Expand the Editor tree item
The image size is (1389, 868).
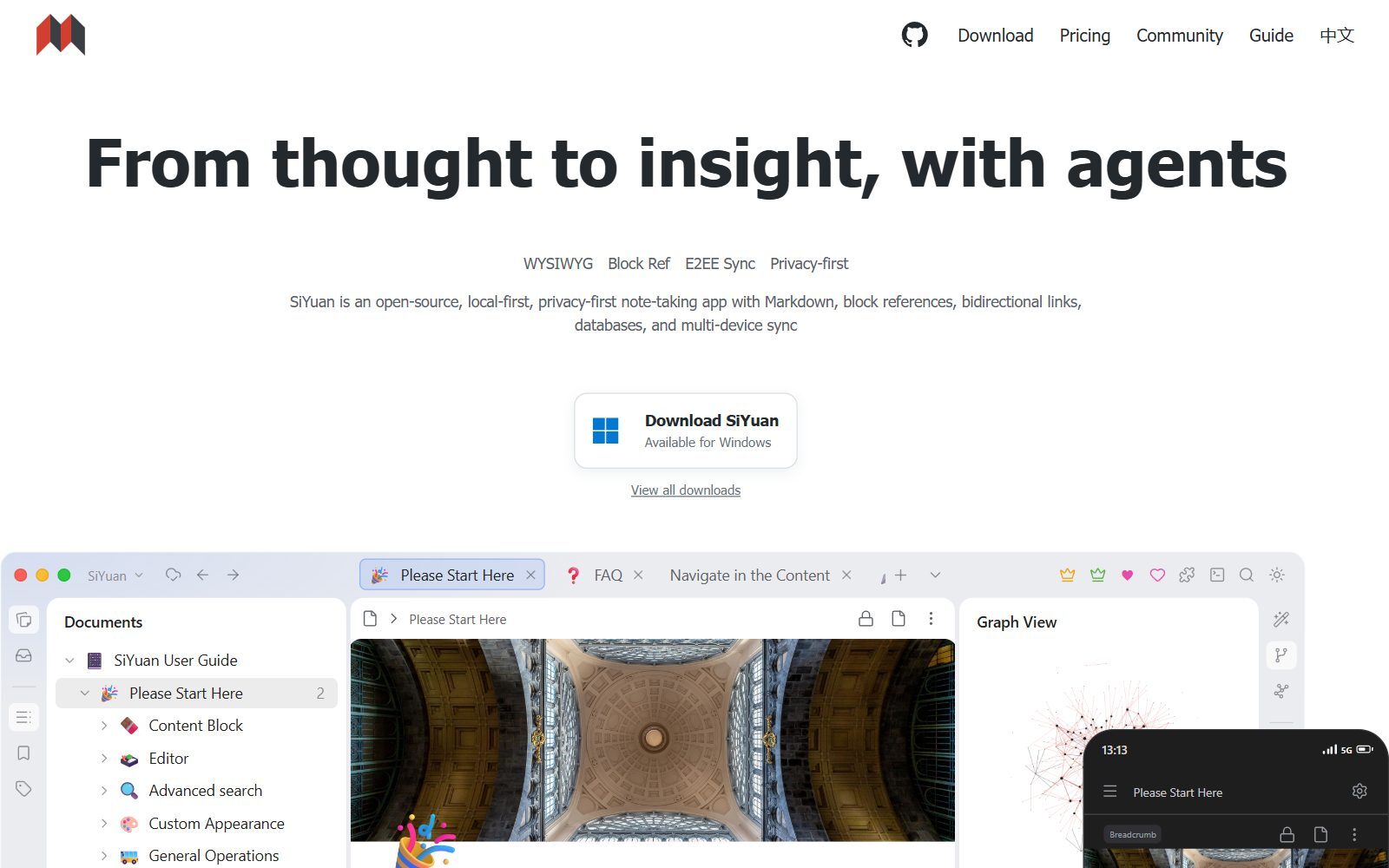point(104,759)
